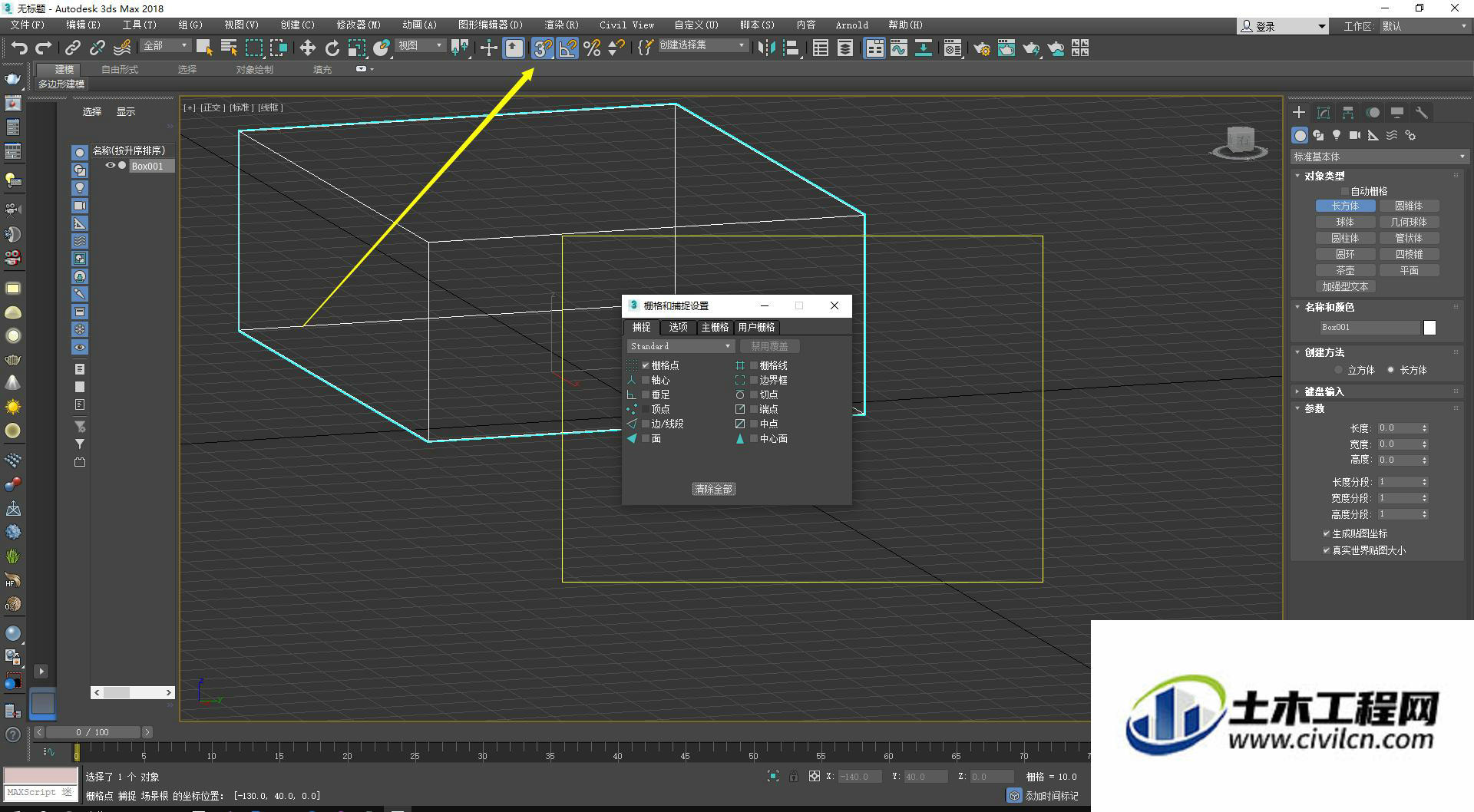The height and width of the screenshot is (812, 1474).
Task: Select the Select and Move tool
Action: [307, 48]
